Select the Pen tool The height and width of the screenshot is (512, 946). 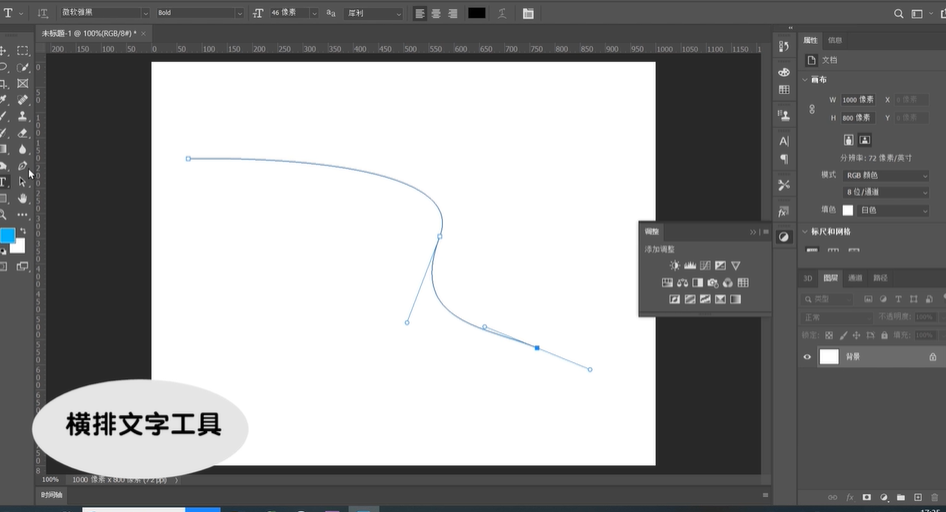click(x=23, y=166)
